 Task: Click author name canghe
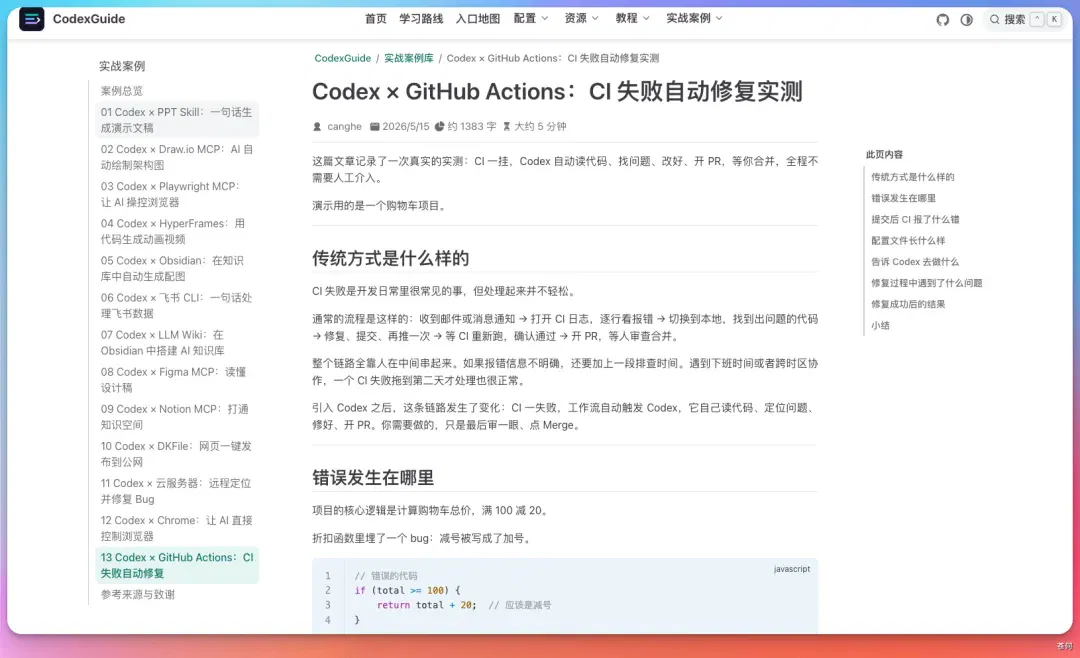344,127
